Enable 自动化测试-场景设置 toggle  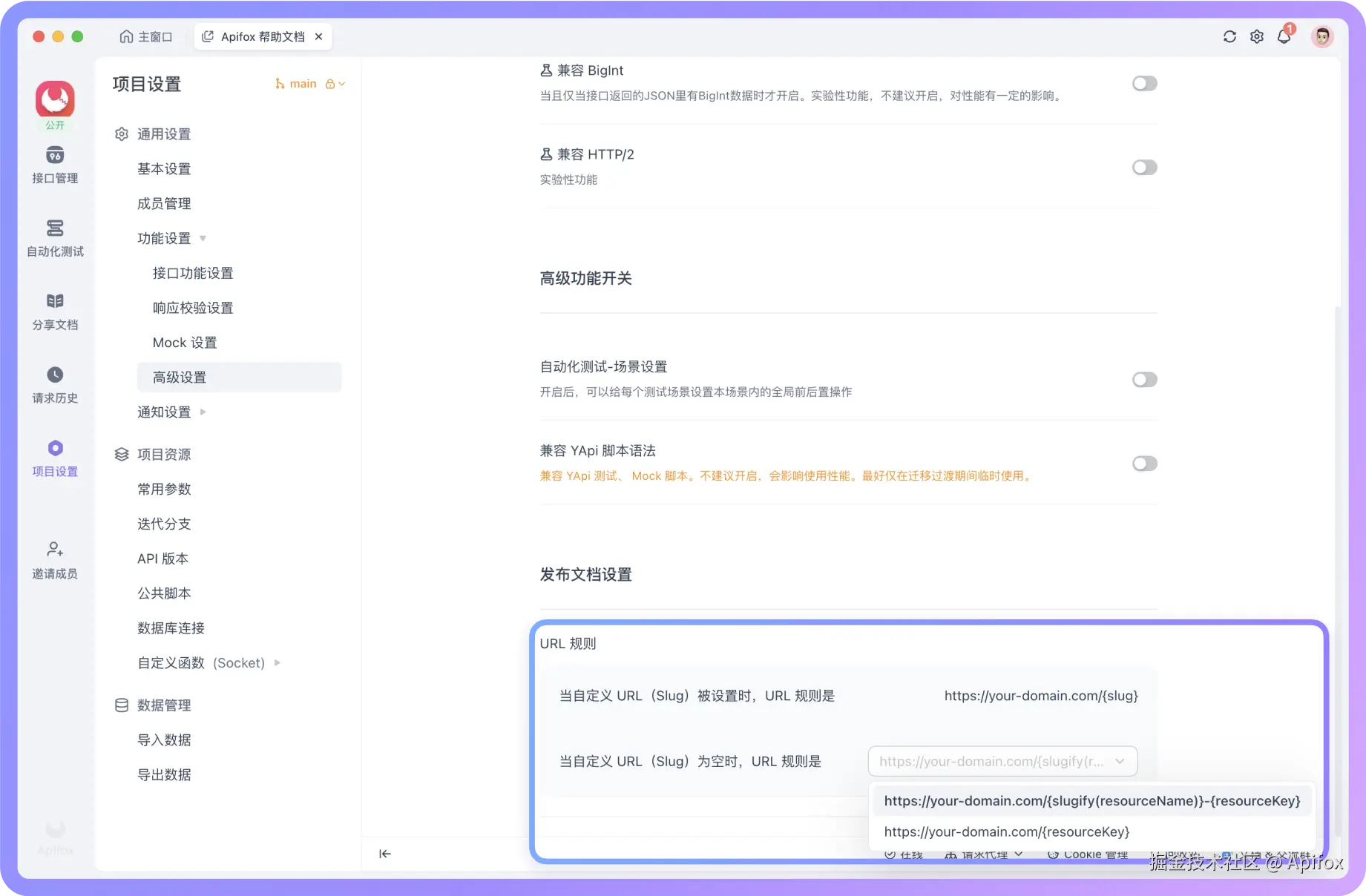pos(1144,379)
